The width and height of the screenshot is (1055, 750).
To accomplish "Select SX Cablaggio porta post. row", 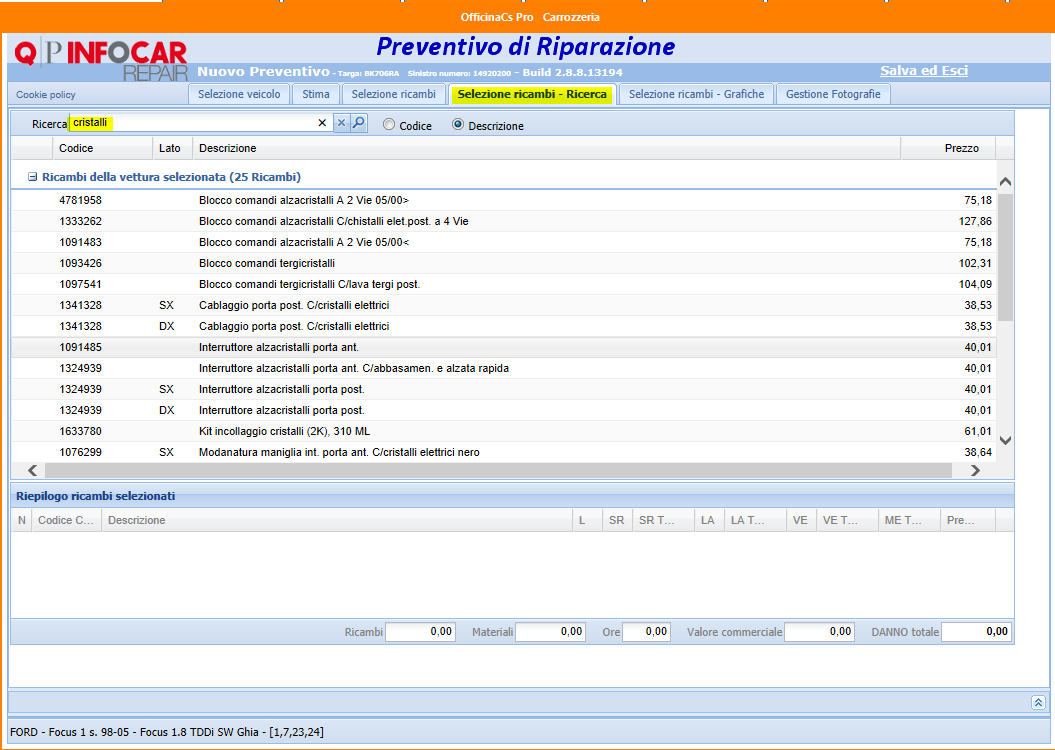I will point(503,305).
